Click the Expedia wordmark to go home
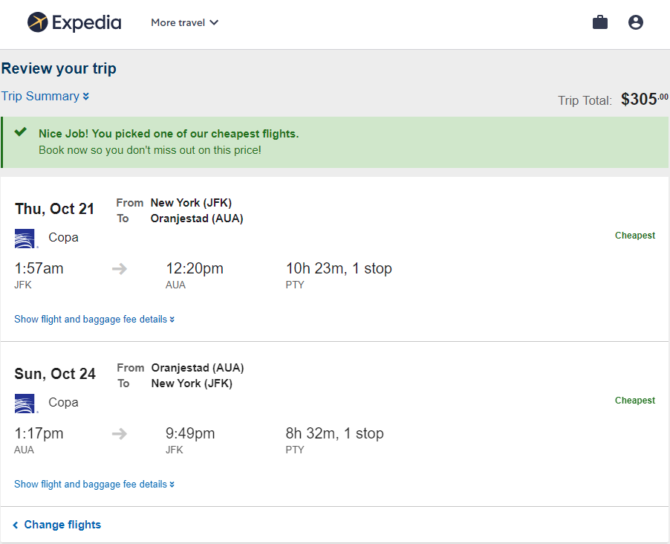 coord(87,23)
